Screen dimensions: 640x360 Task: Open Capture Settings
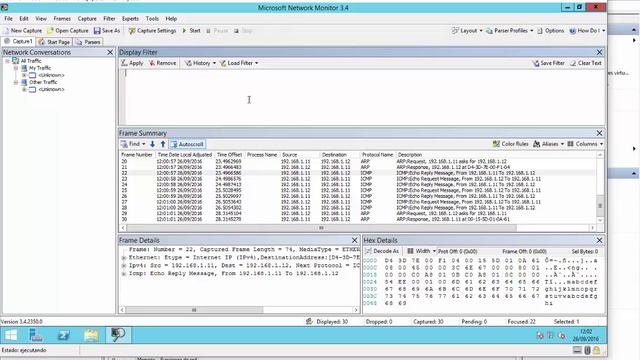(x=152, y=31)
